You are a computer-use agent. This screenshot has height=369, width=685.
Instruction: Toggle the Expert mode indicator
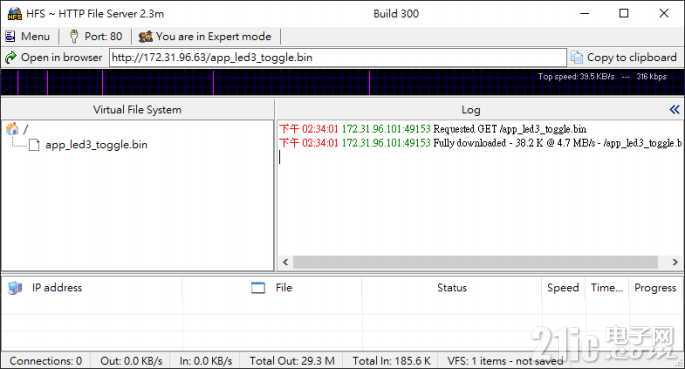pyautogui.click(x=205, y=36)
